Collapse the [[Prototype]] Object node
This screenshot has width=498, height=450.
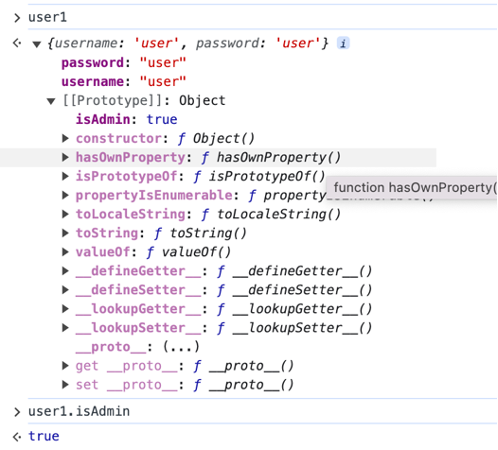(51, 101)
